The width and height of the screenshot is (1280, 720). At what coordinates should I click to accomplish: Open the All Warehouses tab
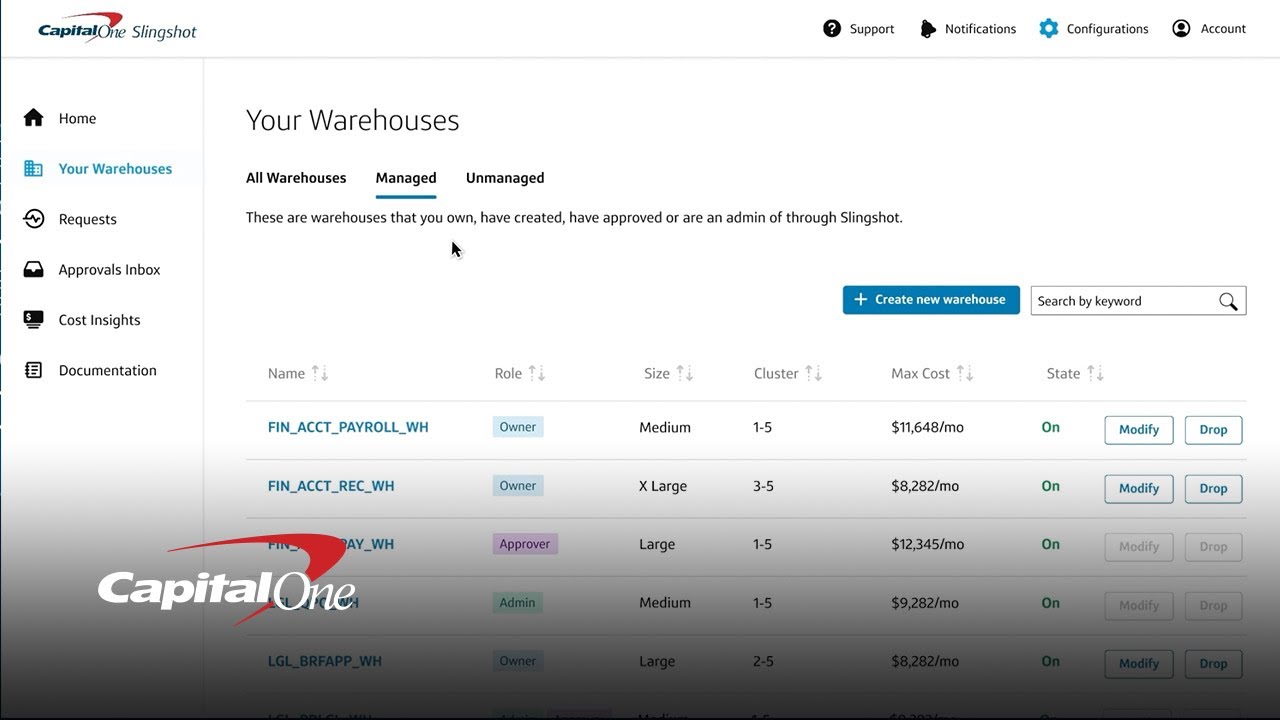[x=296, y=178]
